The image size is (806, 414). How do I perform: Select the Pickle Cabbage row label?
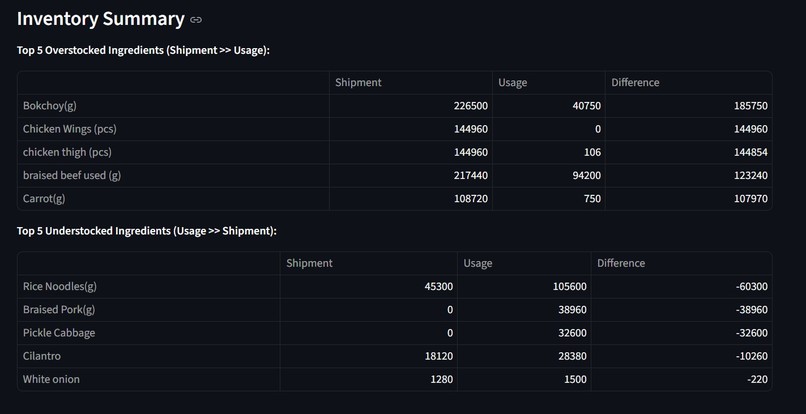pos(149,333)
